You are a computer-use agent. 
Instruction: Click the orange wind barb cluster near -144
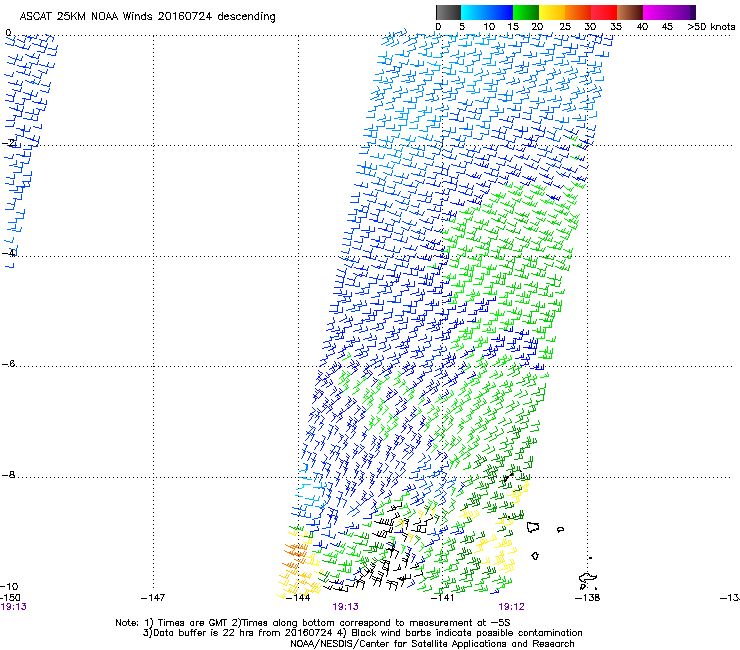pyautogui.click(x=294, y=556)
